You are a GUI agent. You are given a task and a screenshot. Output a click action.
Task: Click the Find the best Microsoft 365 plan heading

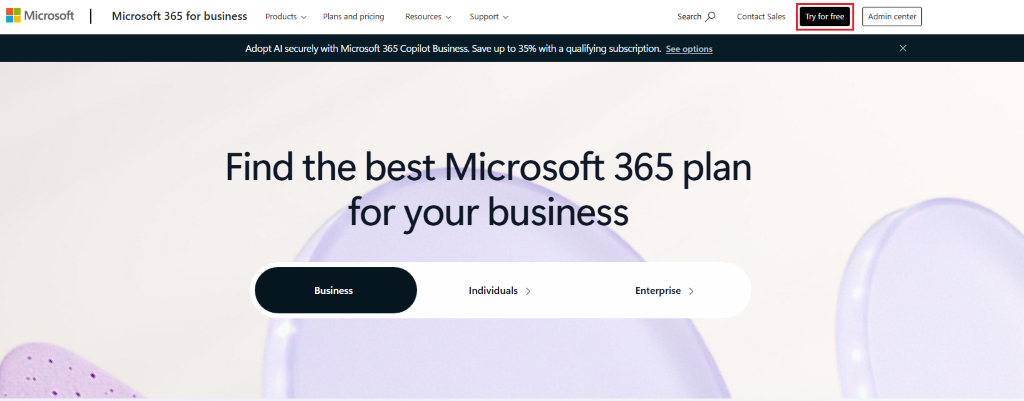coord(488,189)
